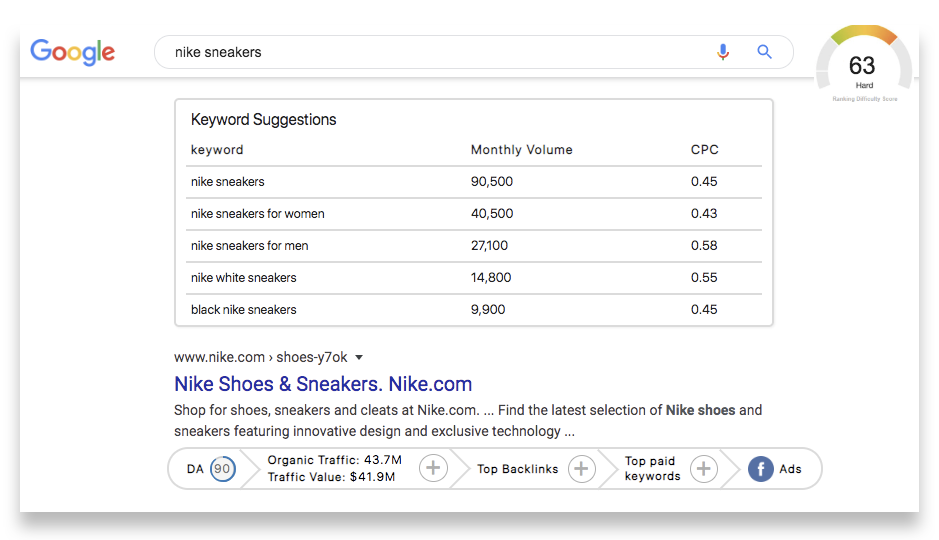Expand the dropdown arrow beside www.nike.com URL
Viewport: 939px width, 540px height.
pyautogui.click(x=359, y=357)
